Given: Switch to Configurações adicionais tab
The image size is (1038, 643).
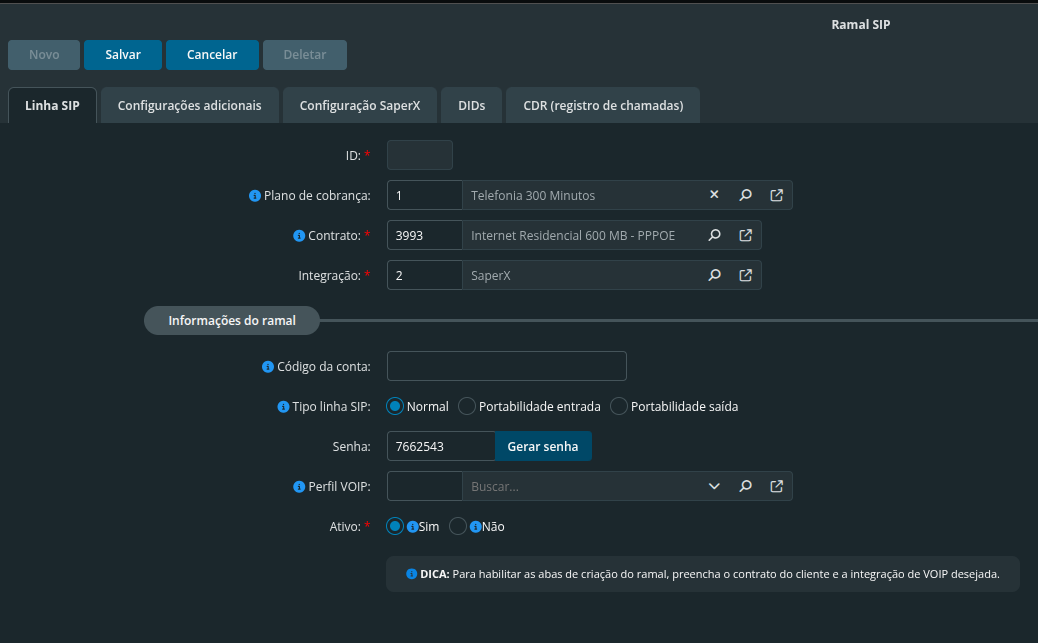Looking at the screenshot, I should [189, 105].
